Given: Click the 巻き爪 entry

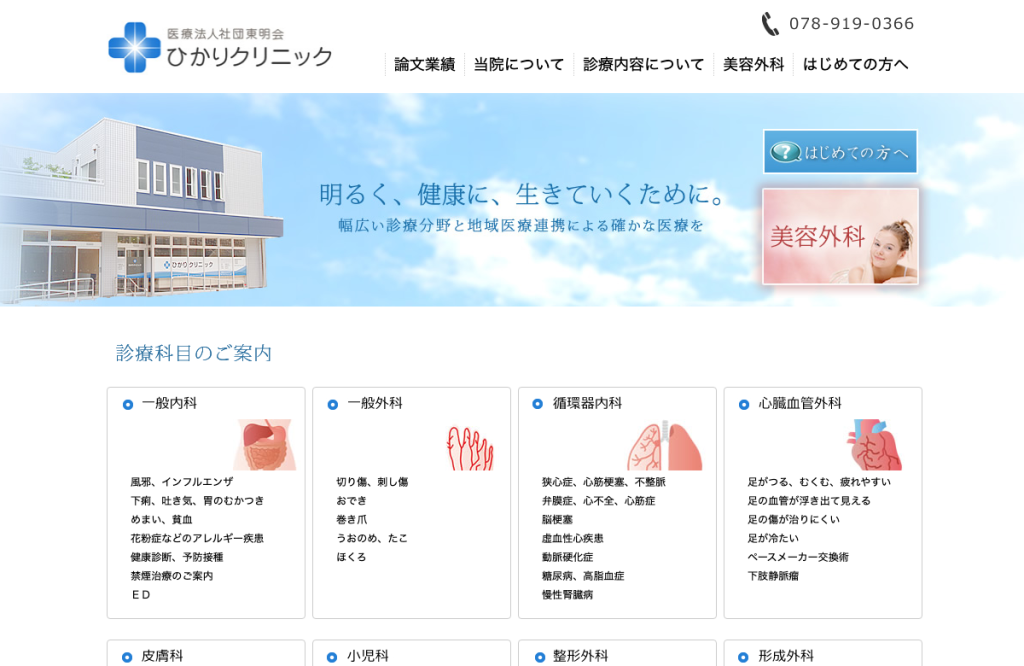Looking at the screenshot, I should click(351, 520).
